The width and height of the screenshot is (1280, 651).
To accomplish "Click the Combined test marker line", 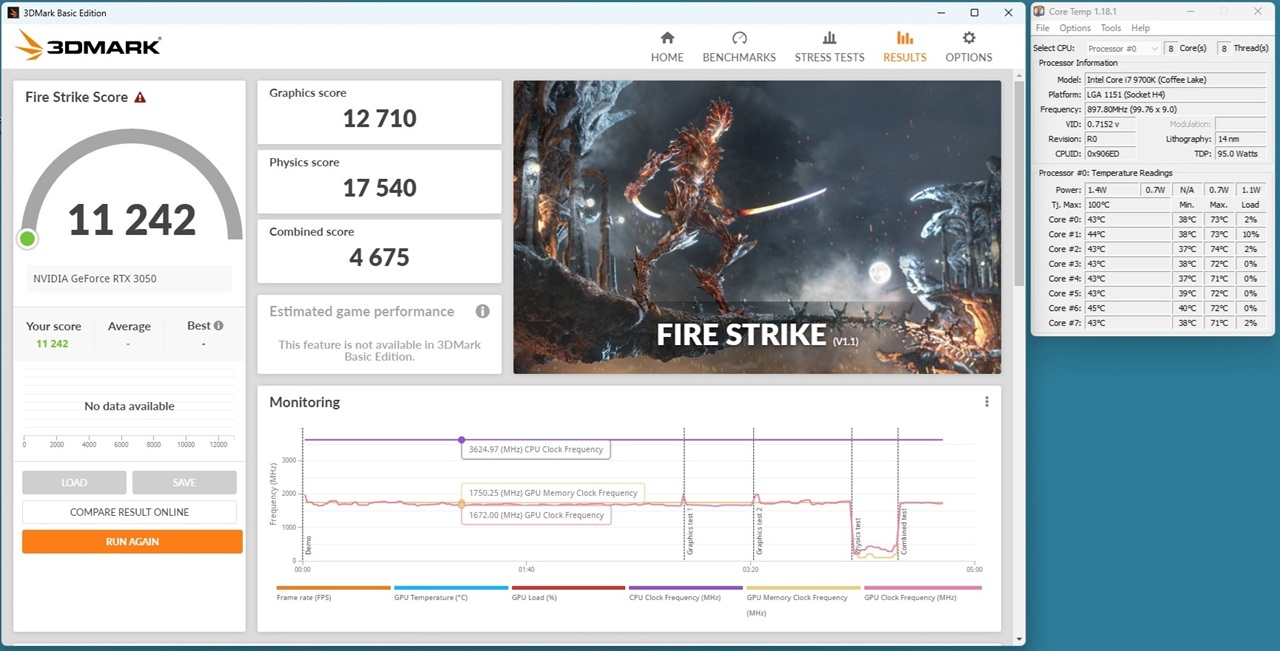I will coord(898,495).
